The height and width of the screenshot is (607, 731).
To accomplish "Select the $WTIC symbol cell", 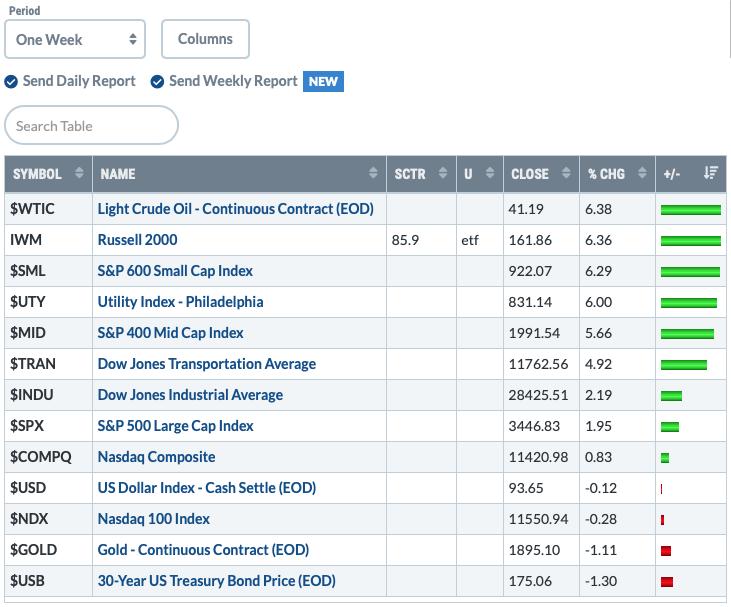I will pos(48,209).
